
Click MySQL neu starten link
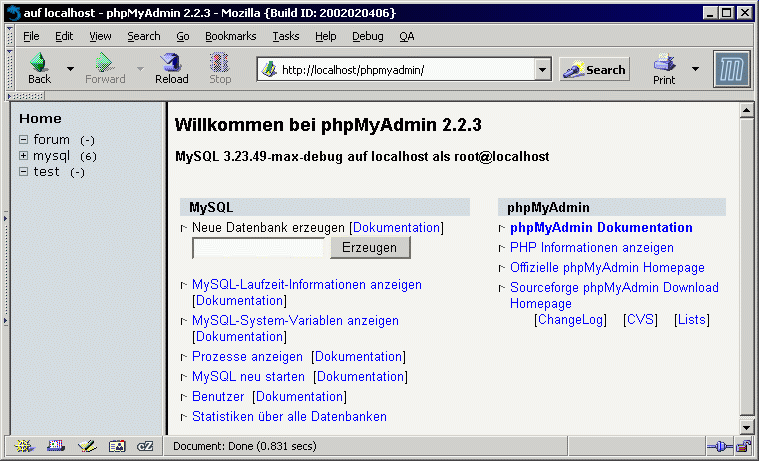pyautogui.click(x=248, y=377)
